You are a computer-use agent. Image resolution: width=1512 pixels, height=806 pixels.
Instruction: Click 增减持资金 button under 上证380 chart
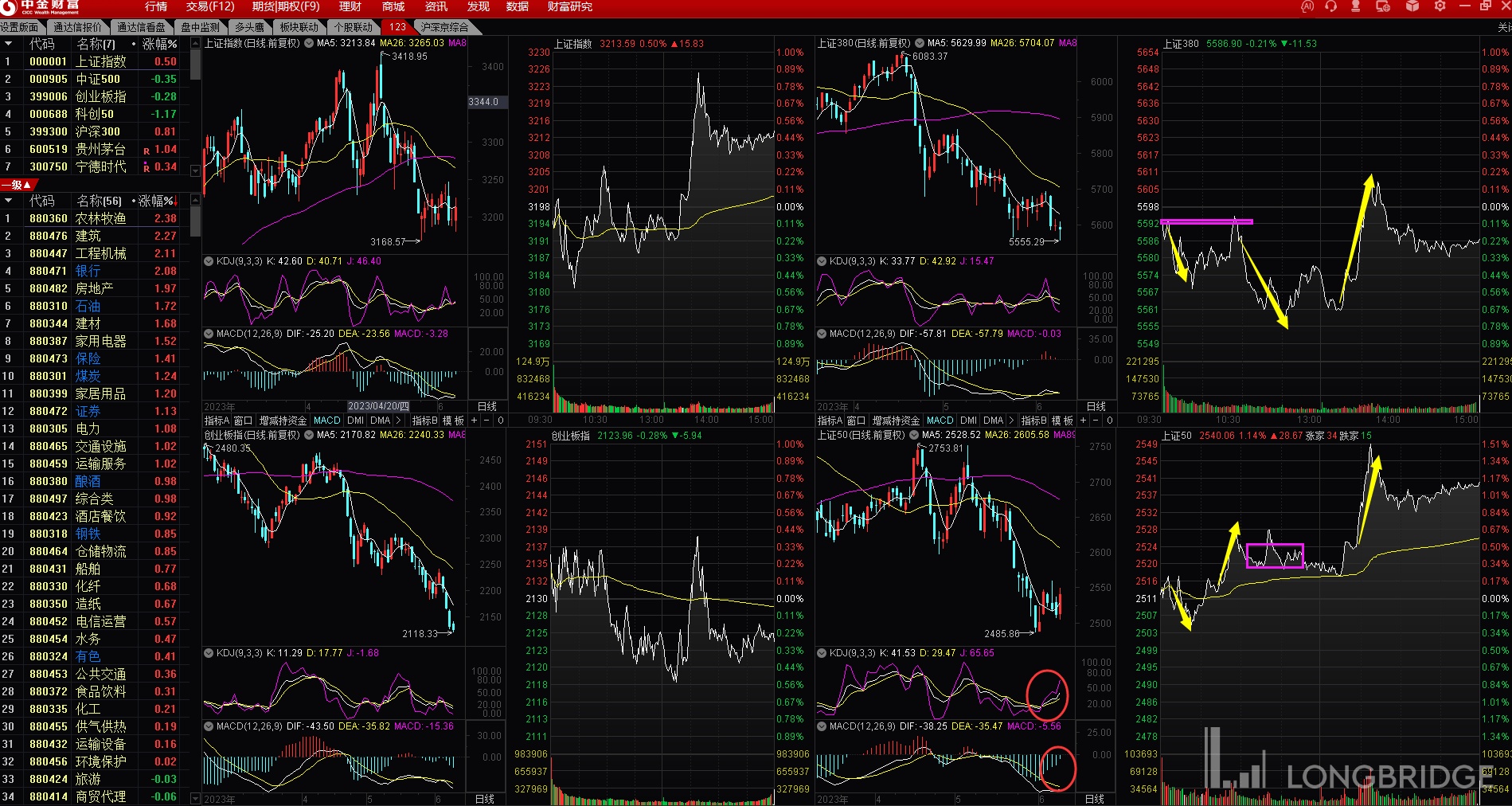point(896,421)
